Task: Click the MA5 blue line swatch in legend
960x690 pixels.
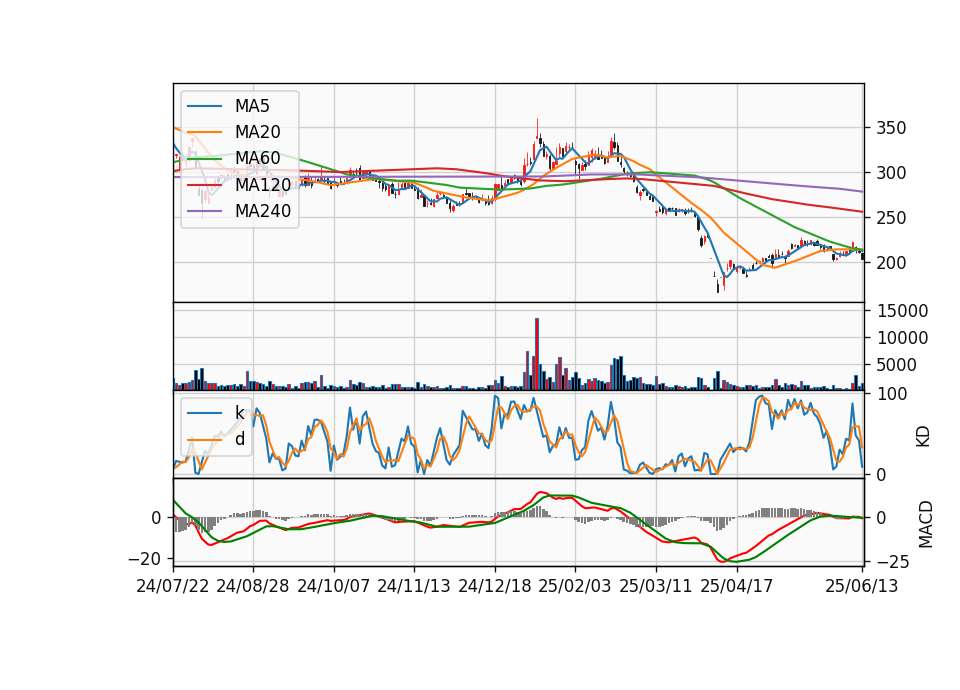Action: 204,106
